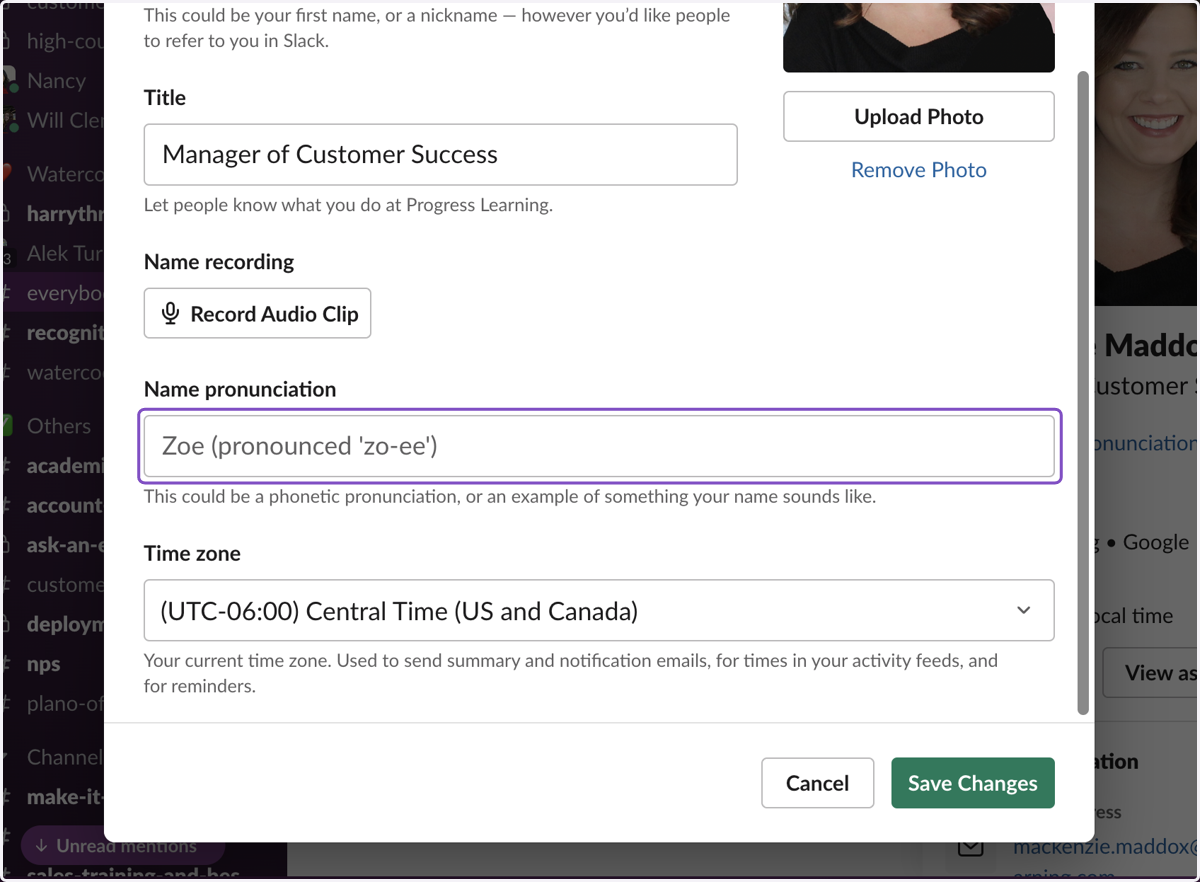1200x882 pixels.
Task: Click the Remove Photo link
Action: 919,170
